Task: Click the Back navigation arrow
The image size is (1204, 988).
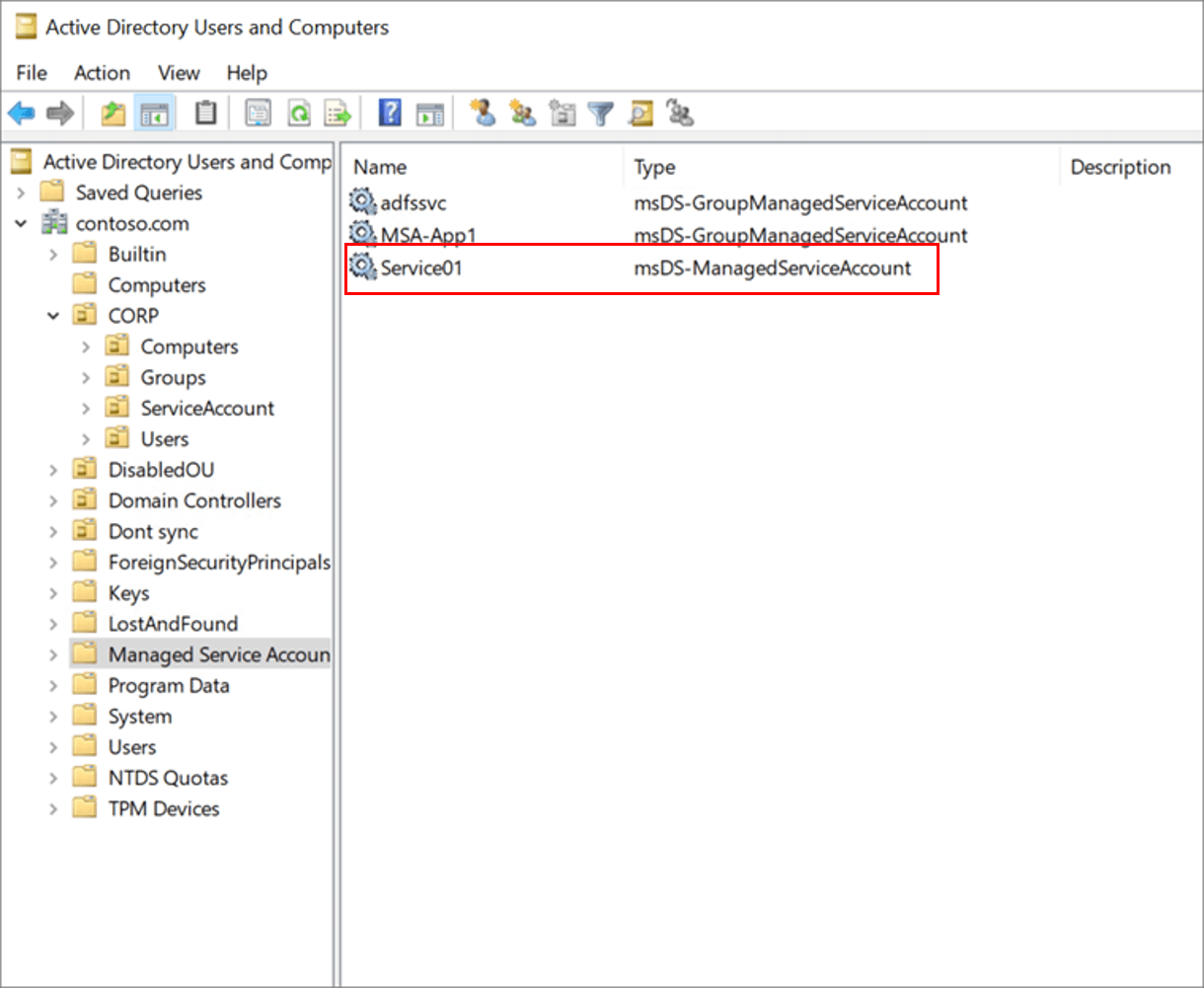Action: (x=22, y=113)
